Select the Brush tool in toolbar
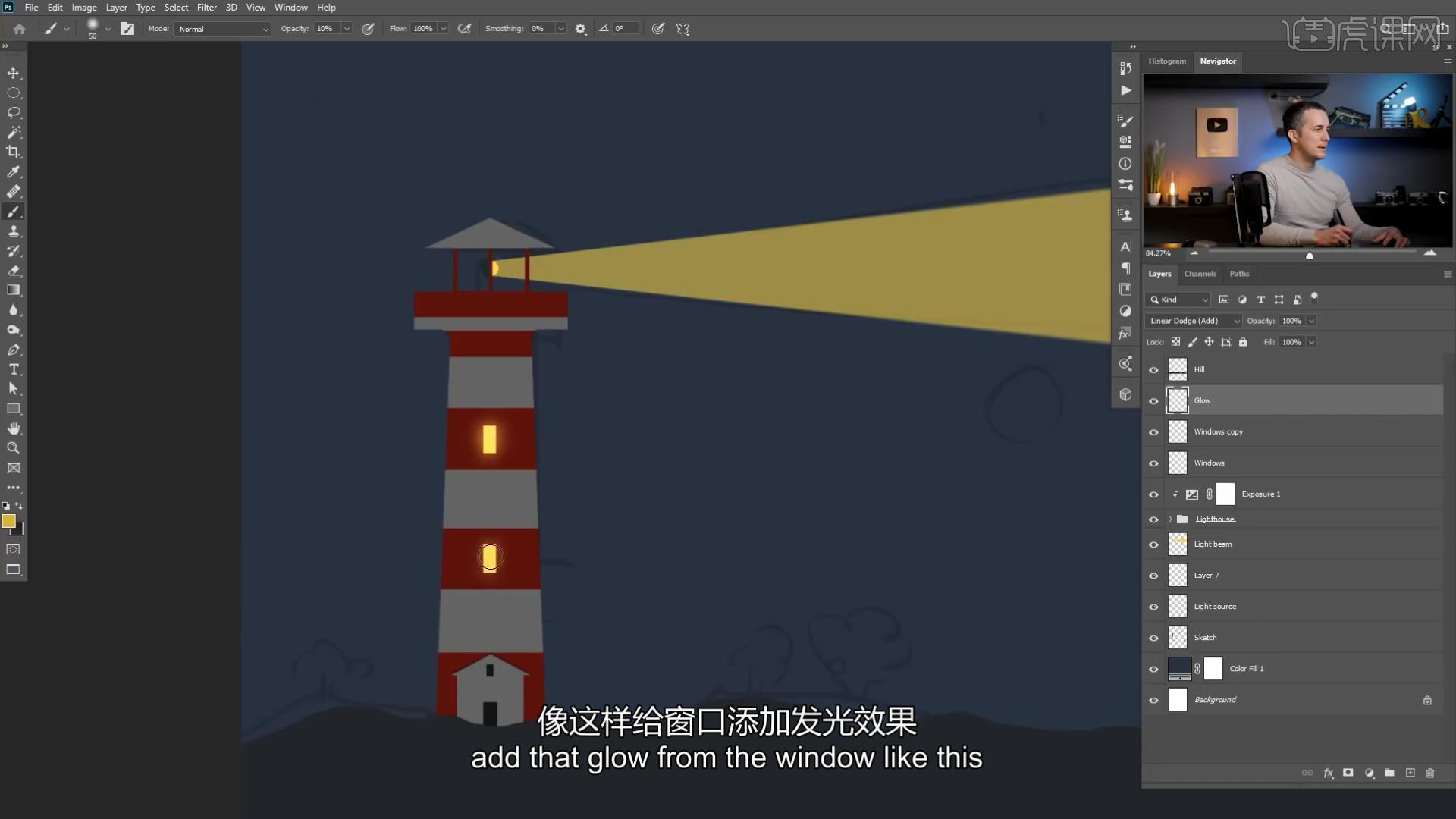Image resolution: width=1456 pixels, height=819 pixels. [14, 212]
